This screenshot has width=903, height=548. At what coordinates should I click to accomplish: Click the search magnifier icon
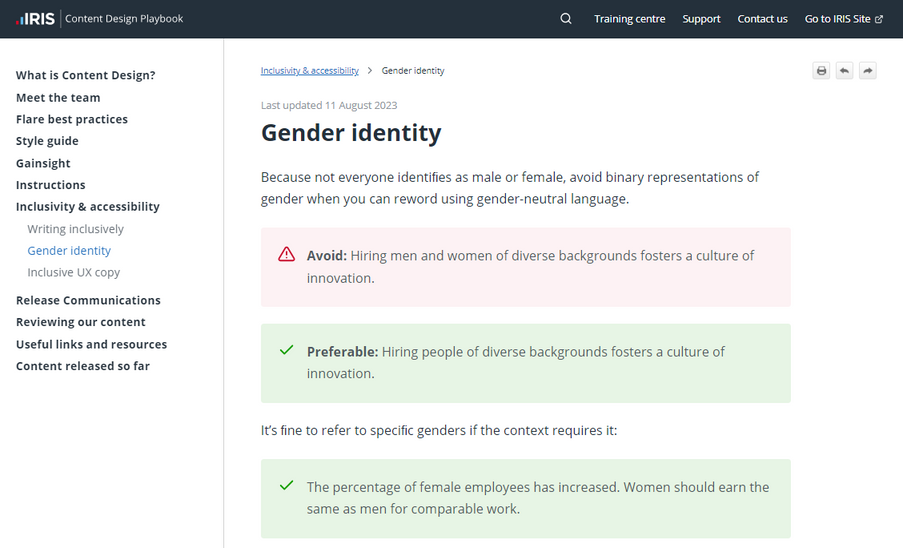point(566,19)
